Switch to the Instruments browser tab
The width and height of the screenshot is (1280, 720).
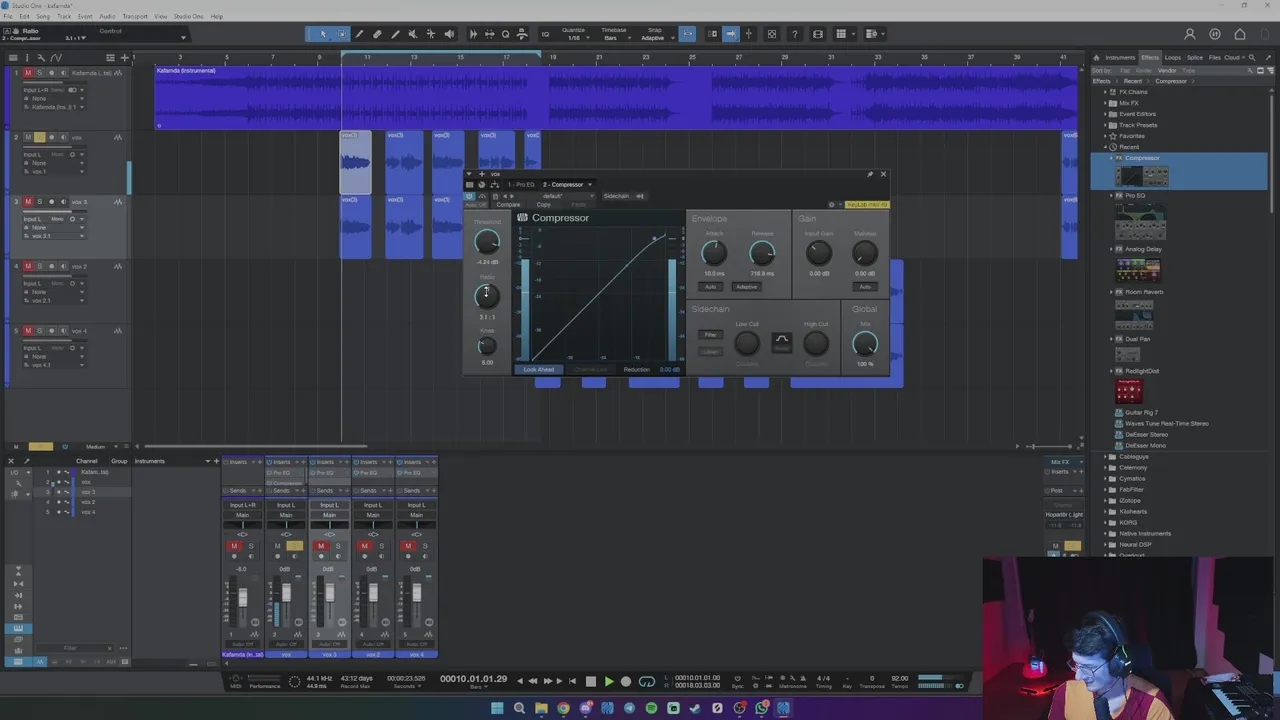[x=1120, y=57]
